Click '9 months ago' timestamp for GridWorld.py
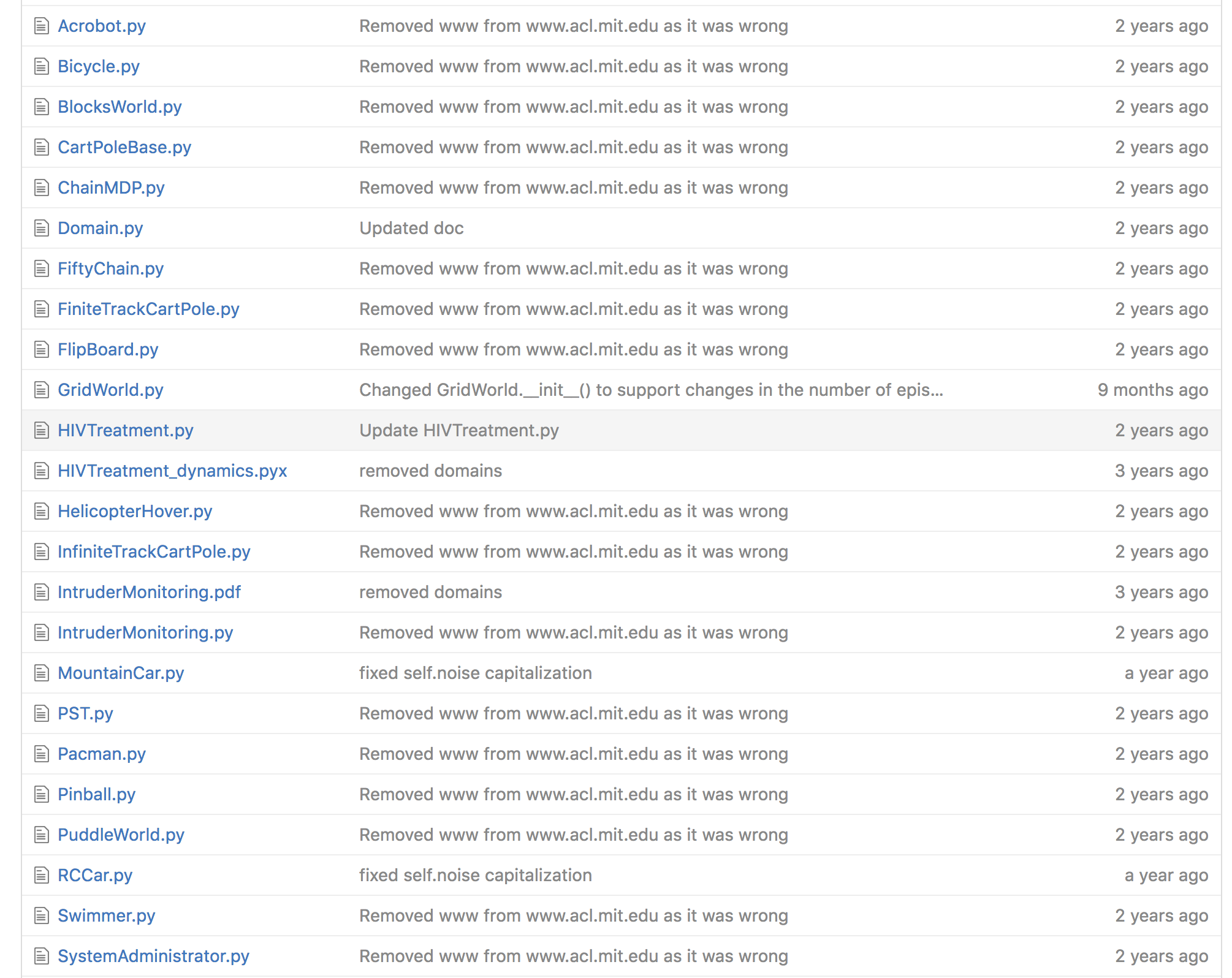The width and height of the screenshot is (1232, 978). tap(1152, 390)
